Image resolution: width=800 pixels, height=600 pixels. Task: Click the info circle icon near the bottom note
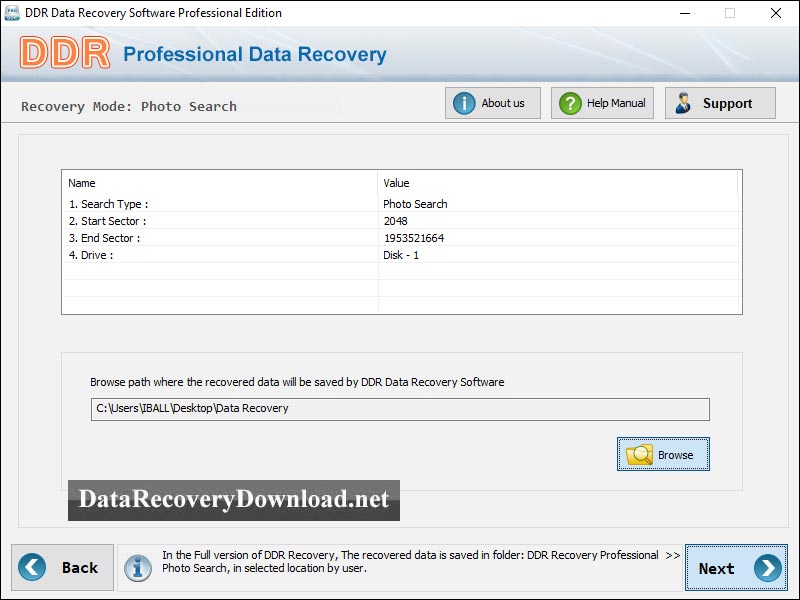point(138,567)
